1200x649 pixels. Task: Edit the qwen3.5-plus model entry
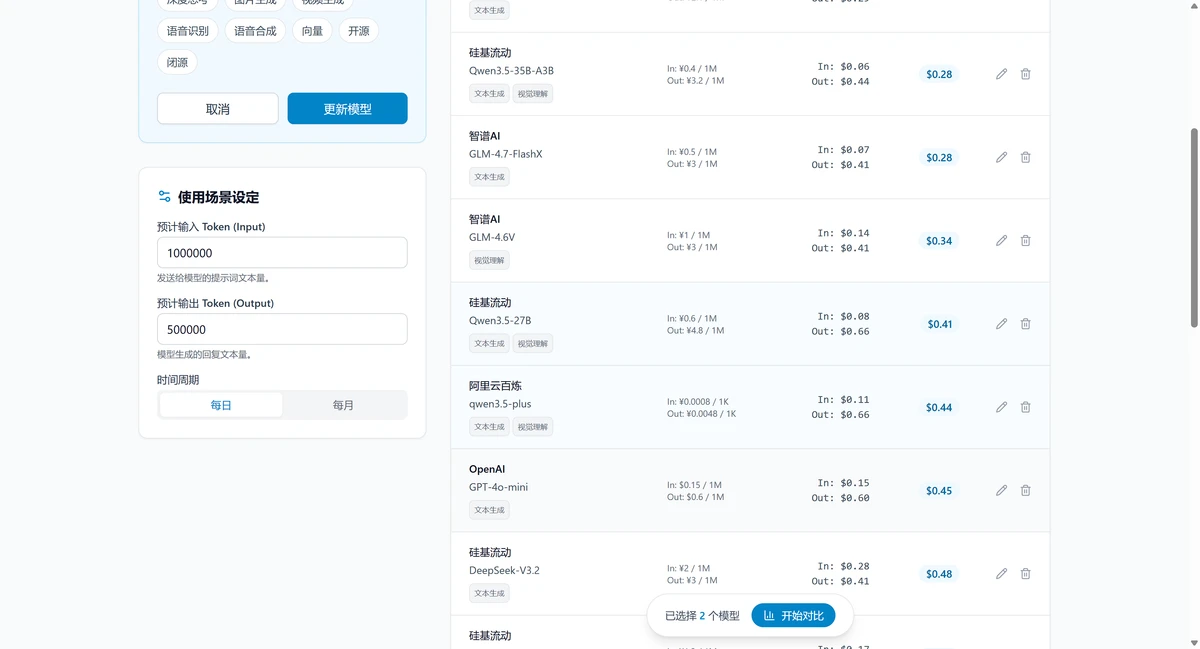click(1001, 407)
